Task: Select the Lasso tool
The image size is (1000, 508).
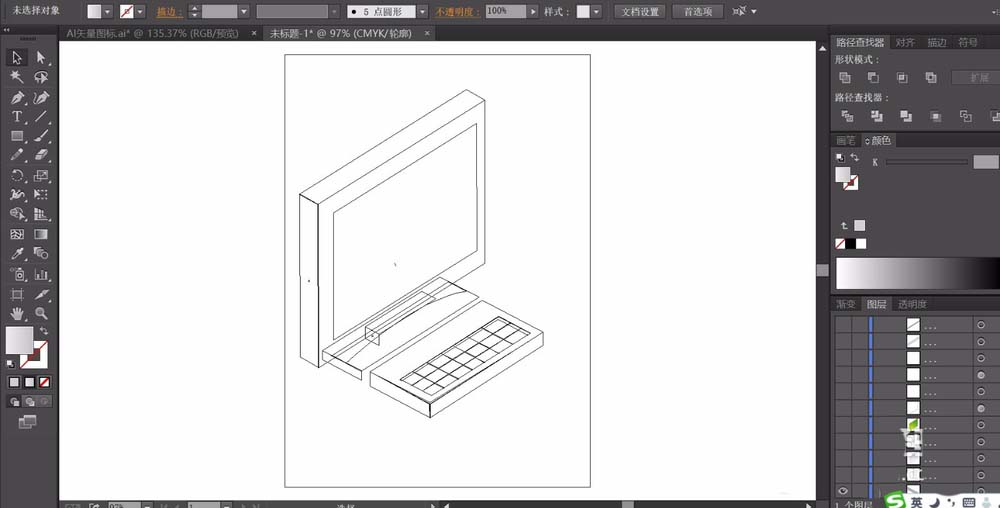Action: click(x=41, y=77)
